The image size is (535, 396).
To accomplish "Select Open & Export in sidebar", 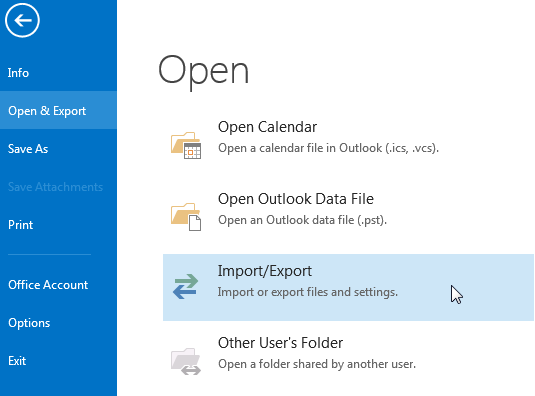I will [x=58, y=111].
